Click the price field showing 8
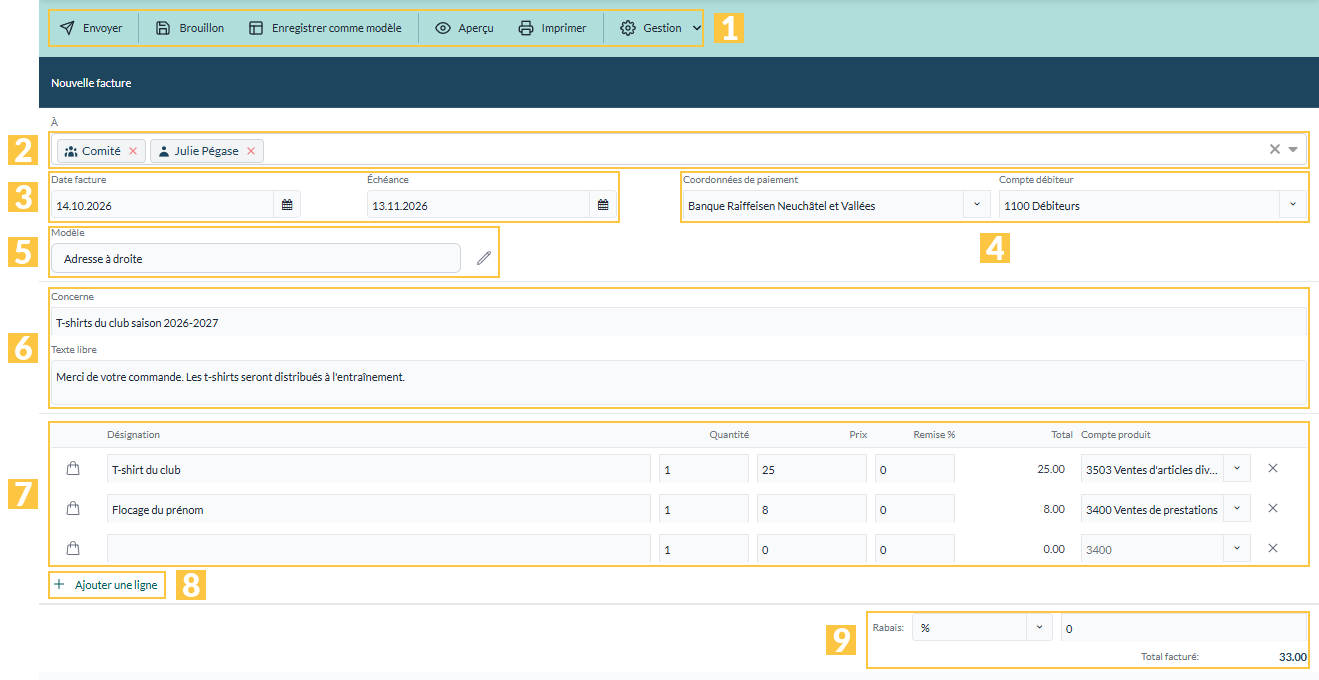Image resolution: width=1319 pixels, height=680 pixels. pyautogui.click(x=812, y=509)
